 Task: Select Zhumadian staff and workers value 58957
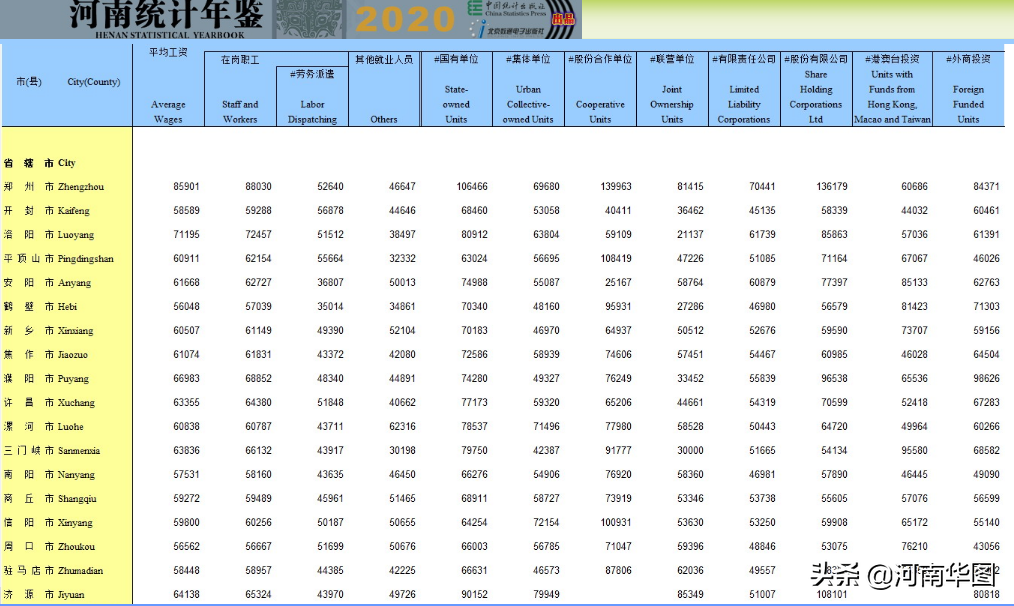point(258,570)
